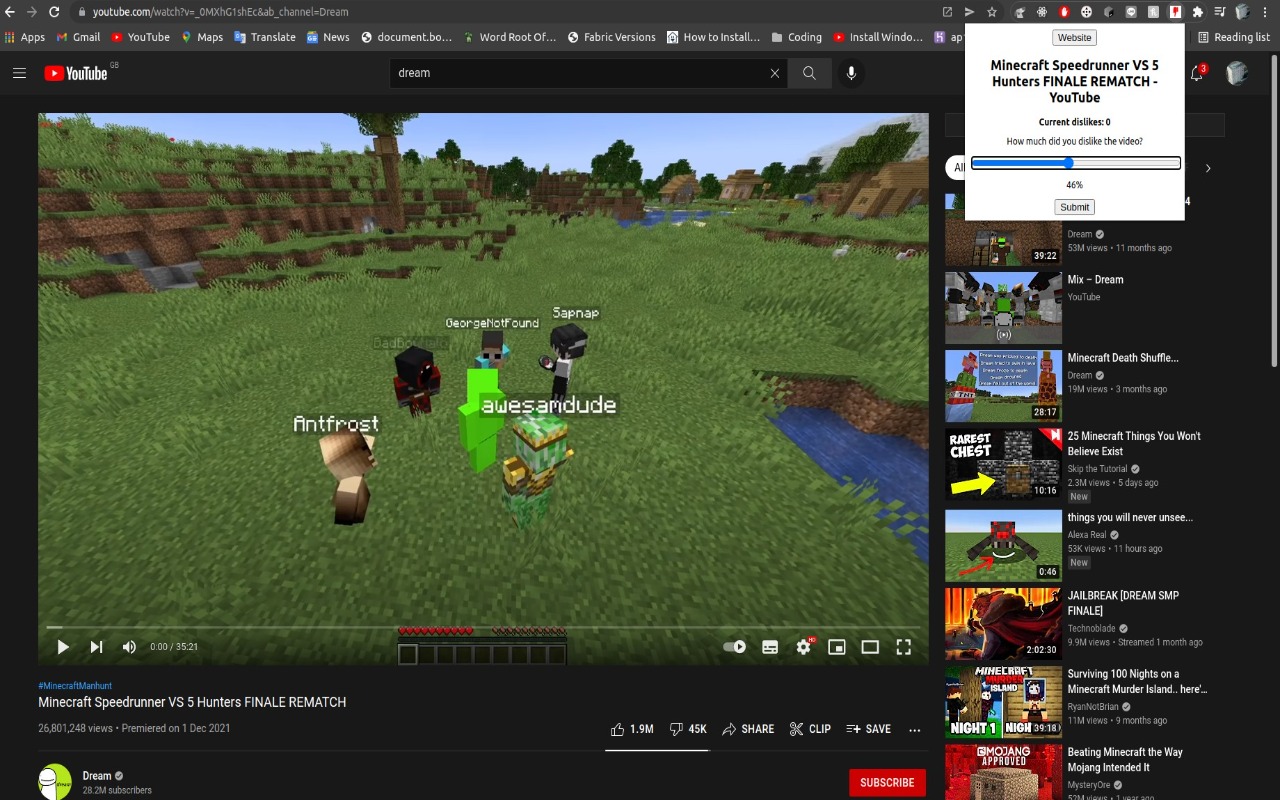View site information via the lock icon
This screenshot has height=800, width=1280.
(x=82, y=12)
